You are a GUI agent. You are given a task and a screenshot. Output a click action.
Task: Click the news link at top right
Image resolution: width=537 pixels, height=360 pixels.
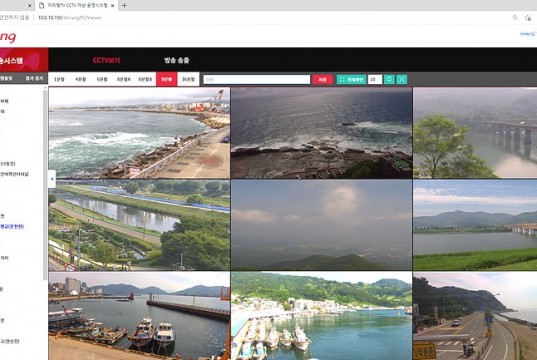click(527, 34)
